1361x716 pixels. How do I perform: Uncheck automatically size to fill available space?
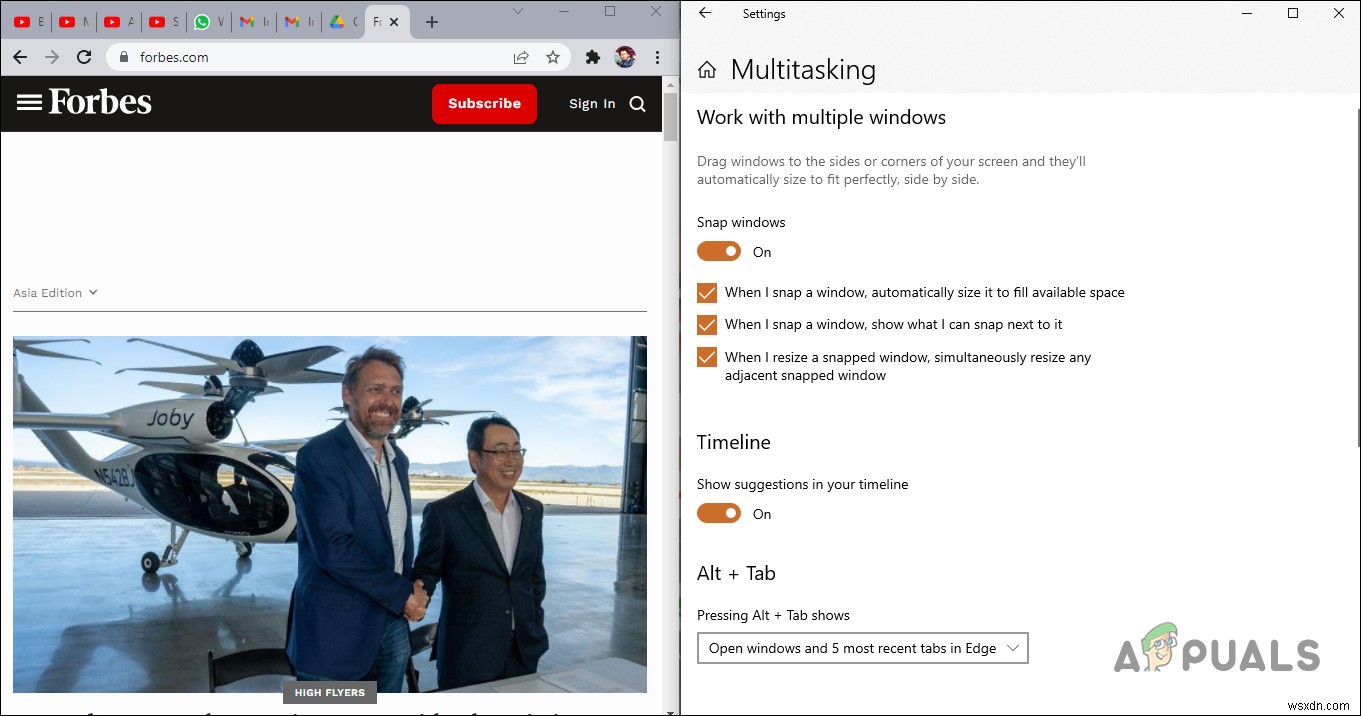pos(707,292)
